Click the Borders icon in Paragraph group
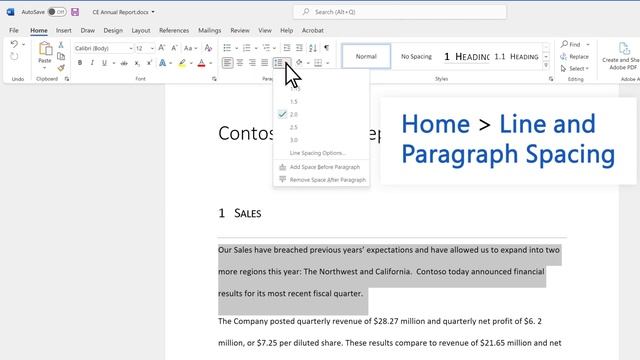The height and width of the screenshot is (360, 640). click(x=318, y=63)
